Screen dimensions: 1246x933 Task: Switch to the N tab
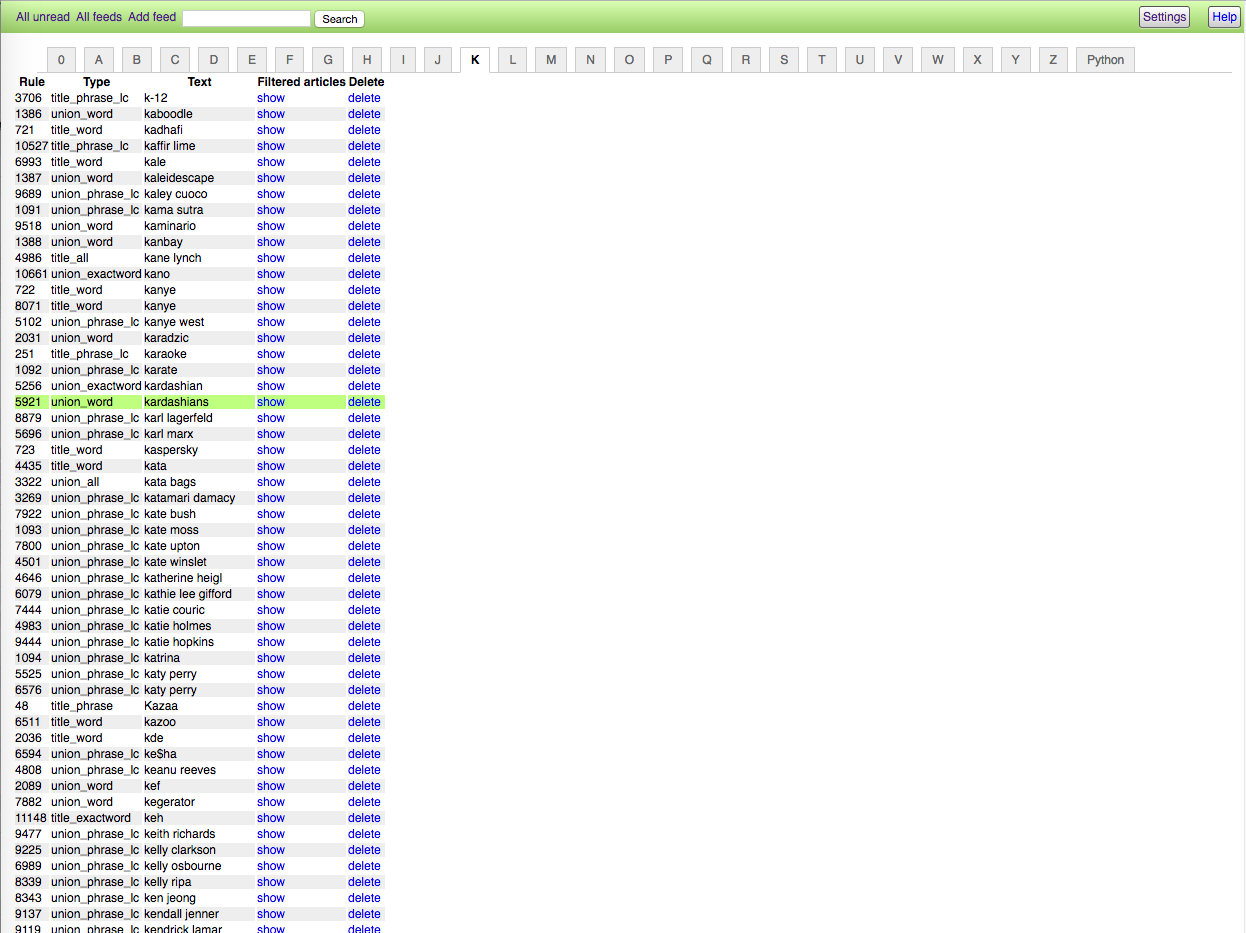(590, 60)
